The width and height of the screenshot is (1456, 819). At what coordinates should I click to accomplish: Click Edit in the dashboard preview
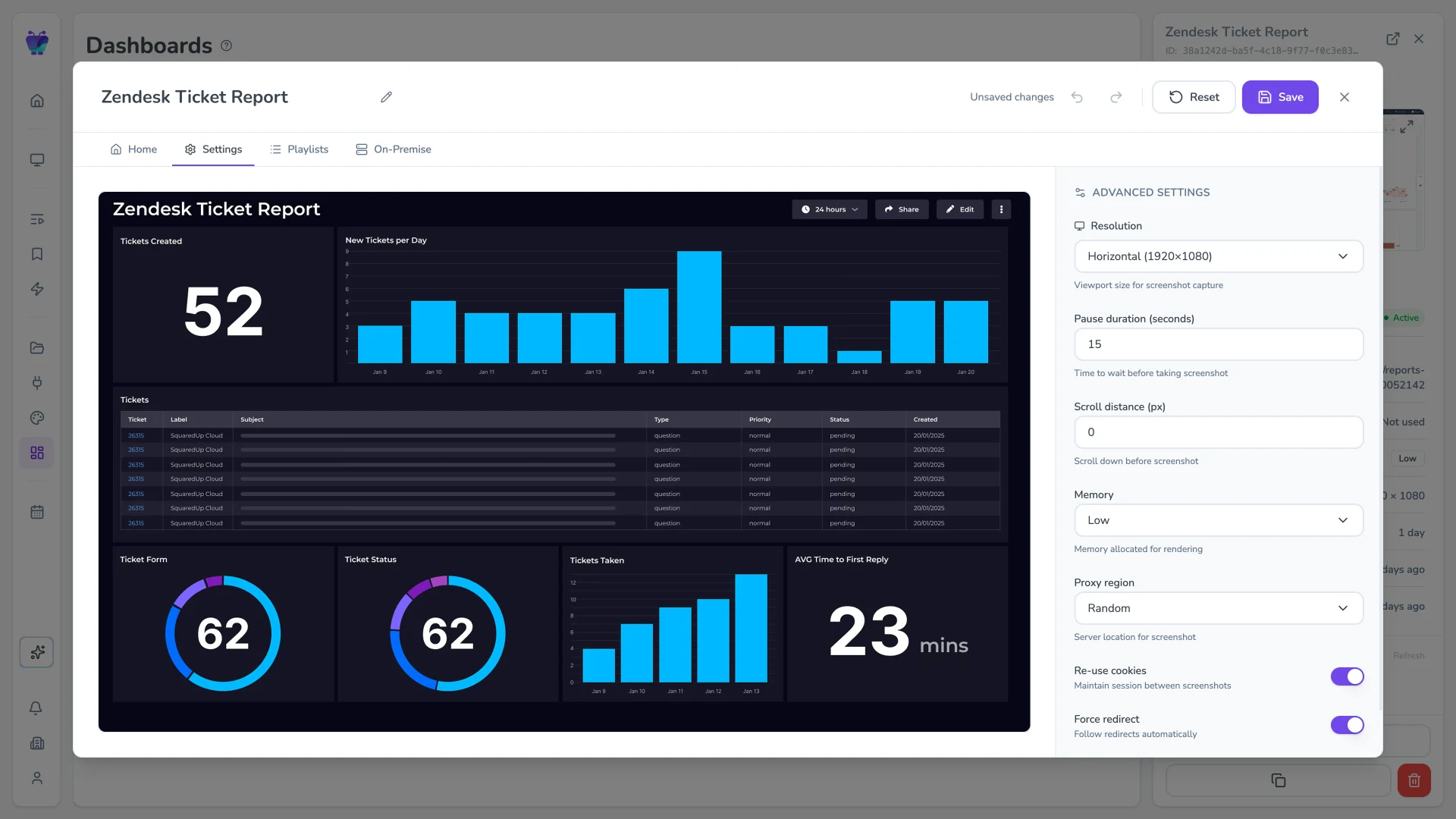pos(960,209)
